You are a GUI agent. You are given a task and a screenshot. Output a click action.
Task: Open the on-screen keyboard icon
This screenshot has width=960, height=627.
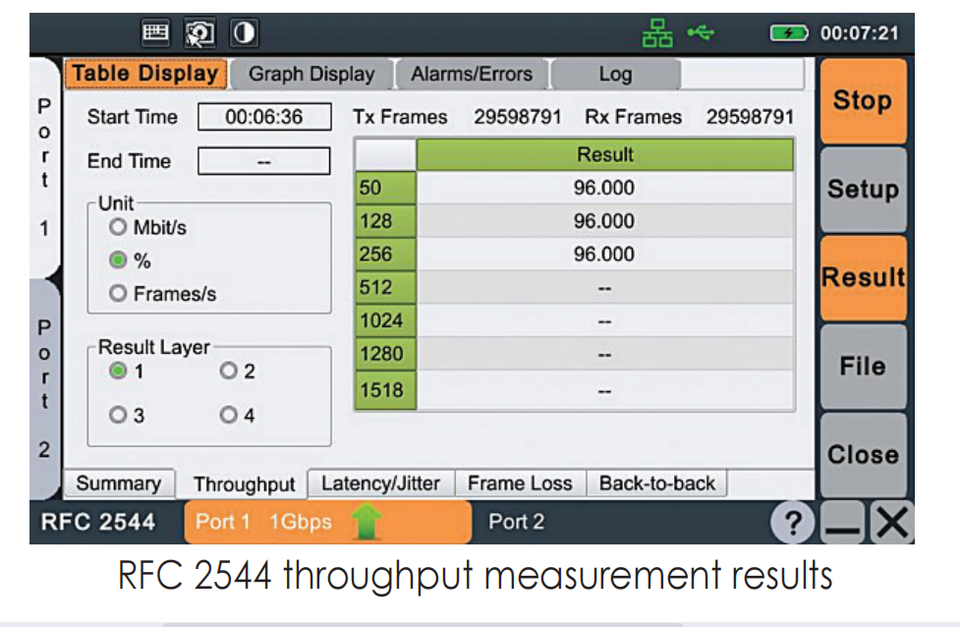point(156,32)
